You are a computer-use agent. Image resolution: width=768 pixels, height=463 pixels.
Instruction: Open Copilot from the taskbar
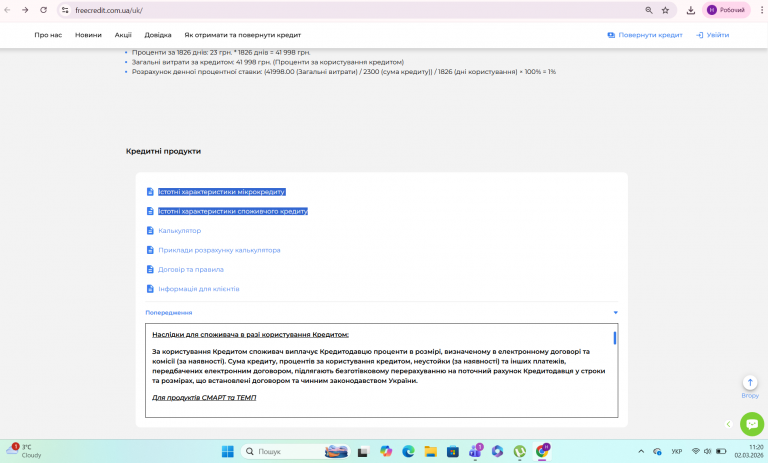pyautogui.click(x=385, y=451)
